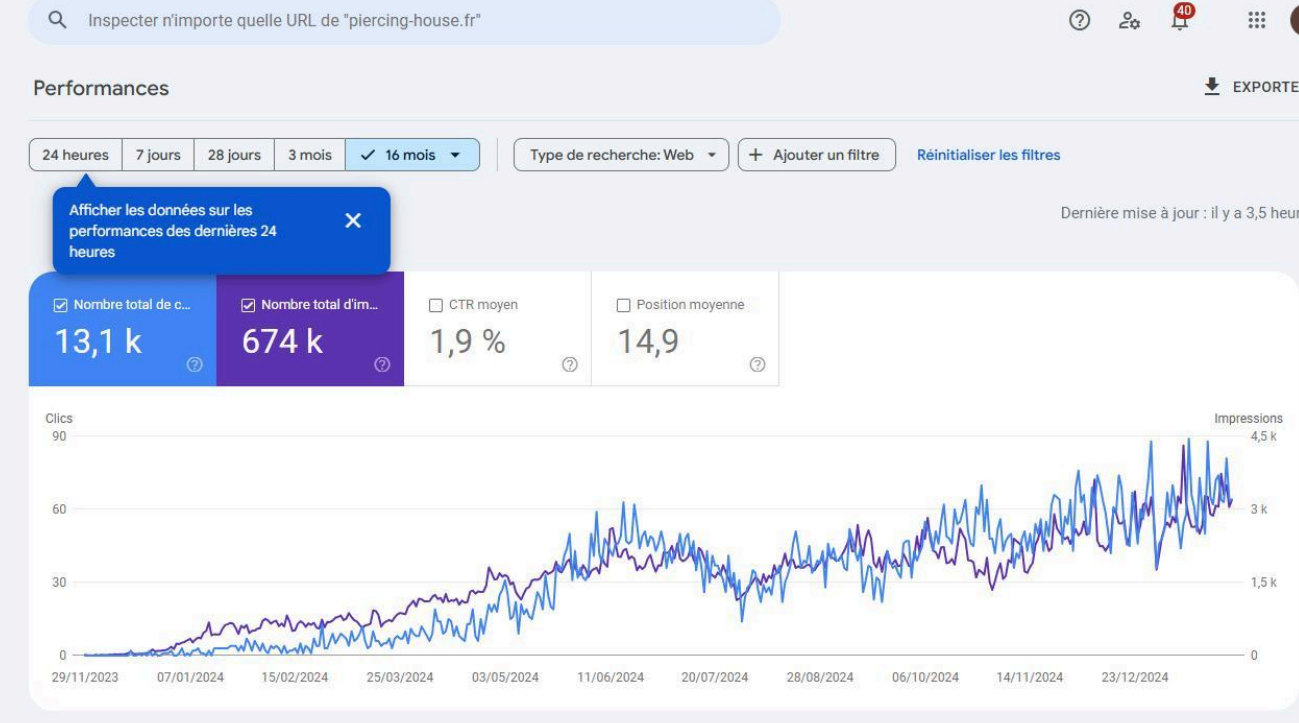1299x723 pixels.
Task: Open help for Position moyenne card
Action: 757,365
